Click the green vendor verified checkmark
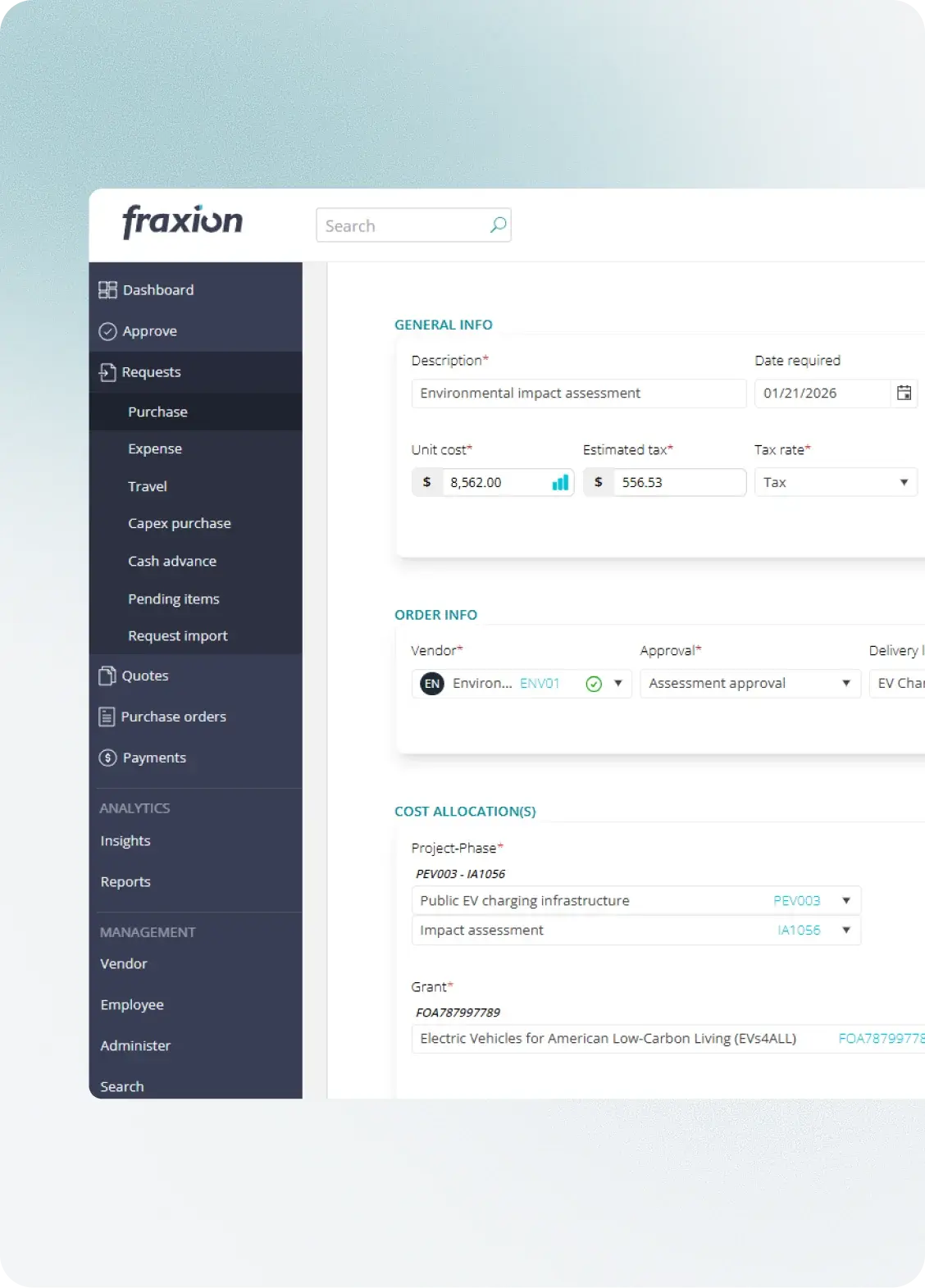925x1288 pixels. (x=594, y=684)
